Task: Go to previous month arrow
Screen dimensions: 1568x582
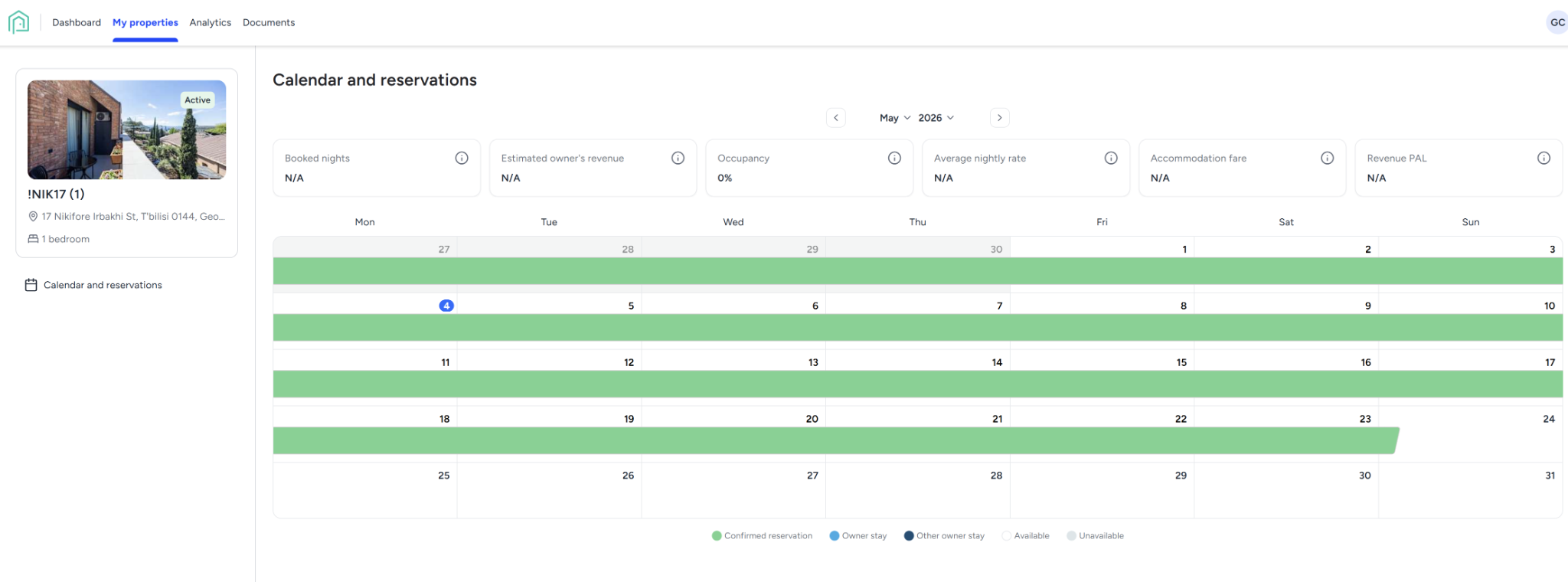Action: point(836,118)
